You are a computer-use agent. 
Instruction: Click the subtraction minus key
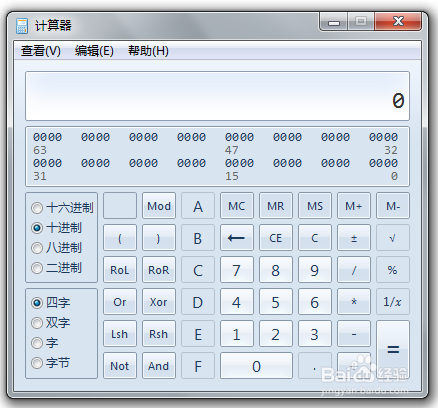click(354, 334)
